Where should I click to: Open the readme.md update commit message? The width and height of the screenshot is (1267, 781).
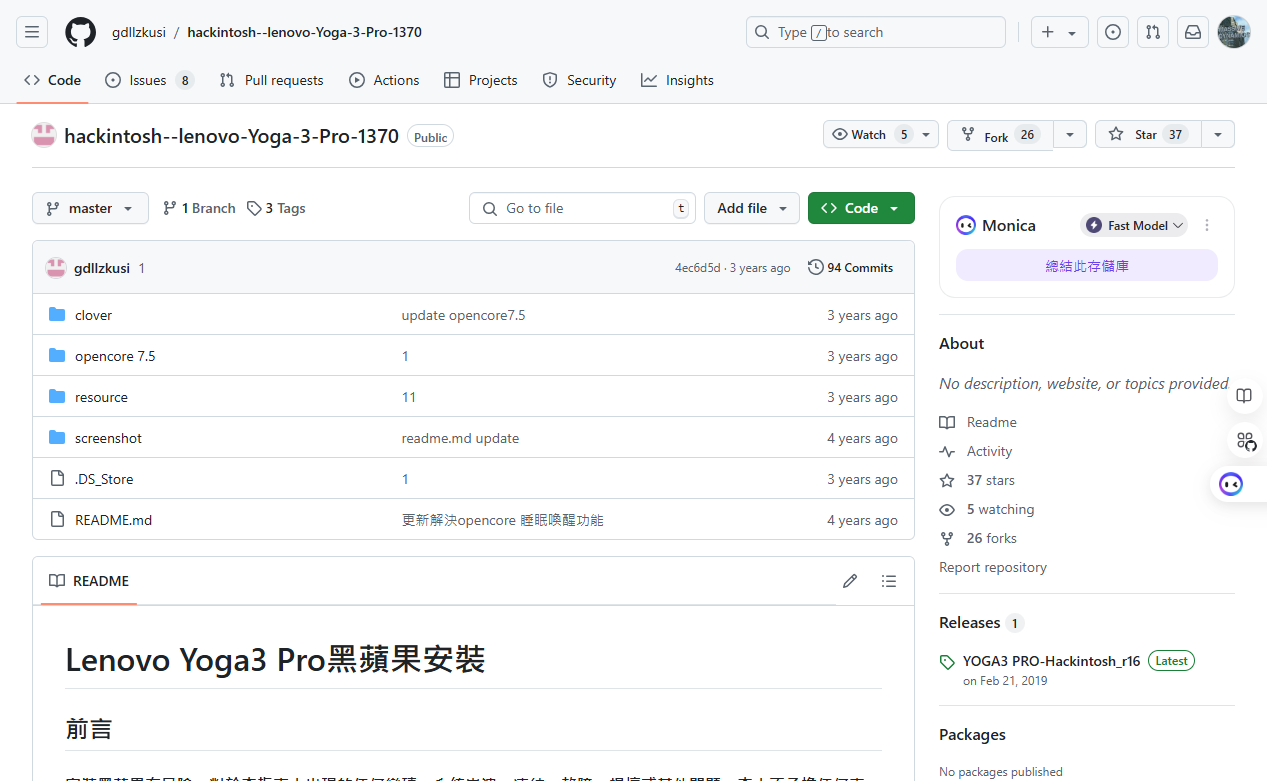click(460, 438)
